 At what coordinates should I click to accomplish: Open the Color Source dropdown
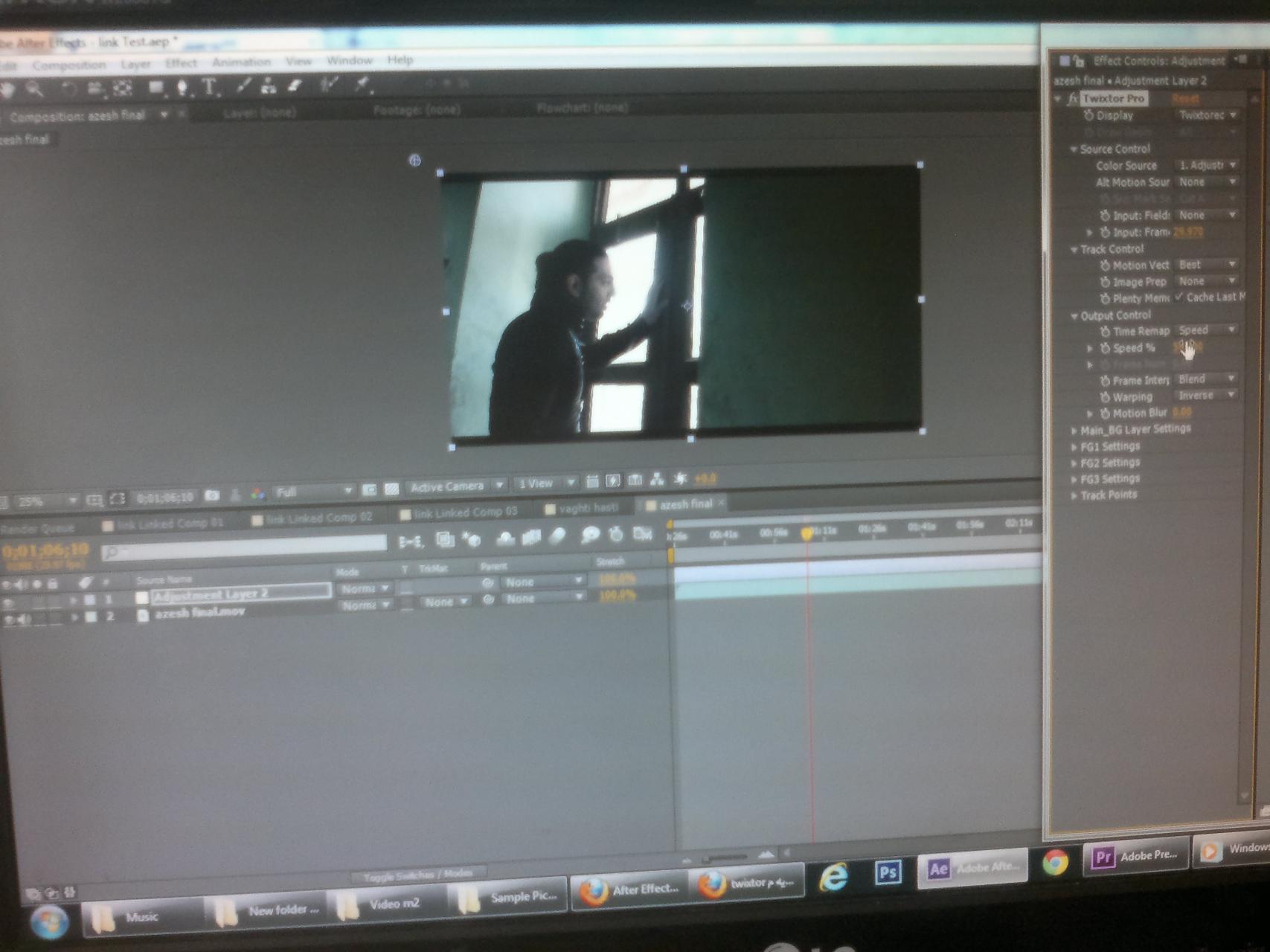point(1207,165)
